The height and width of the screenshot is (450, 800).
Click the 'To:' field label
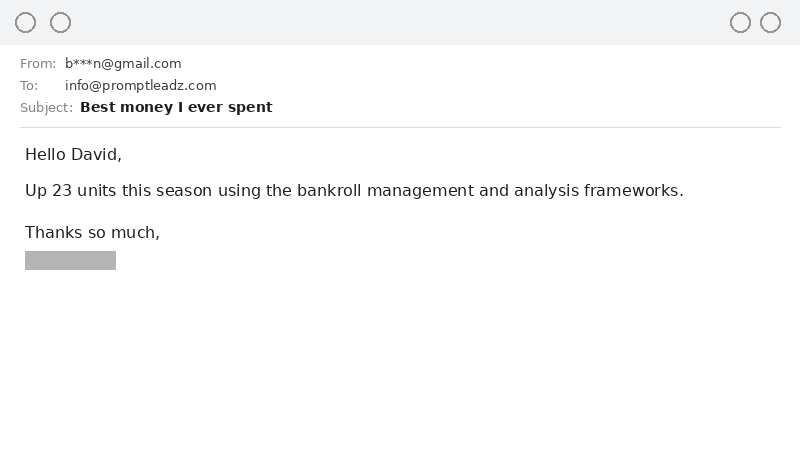tap(29, 86)
